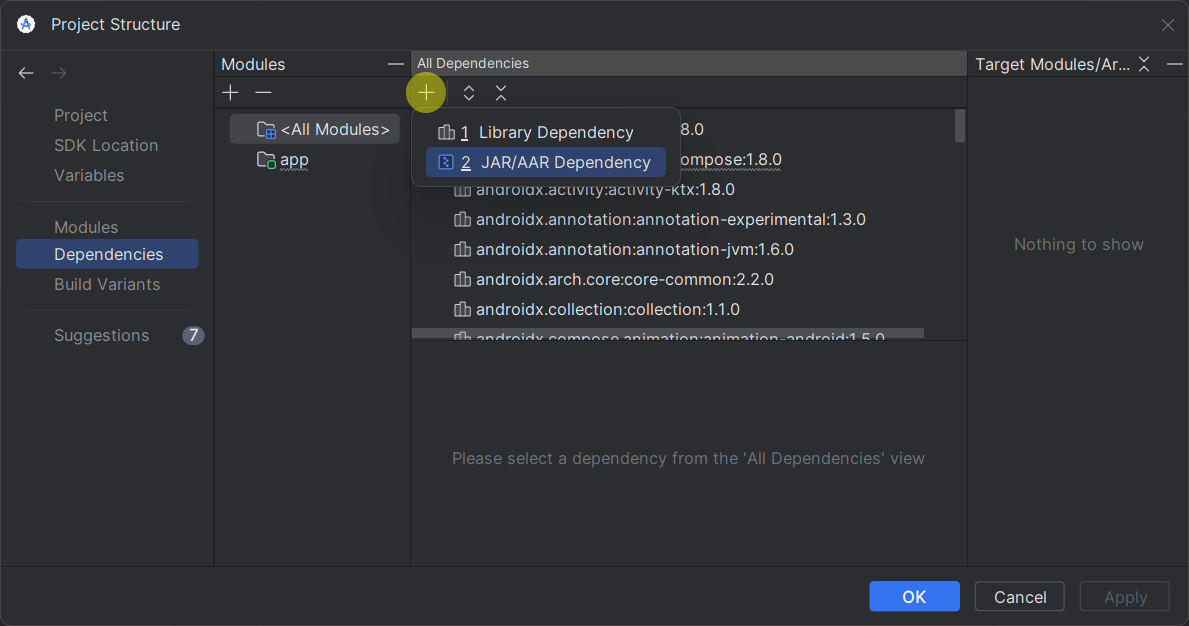This screenshot has height=626, width=1189.
Task: Open Suggestions showing seven items
Action: [x=101, y=335]
